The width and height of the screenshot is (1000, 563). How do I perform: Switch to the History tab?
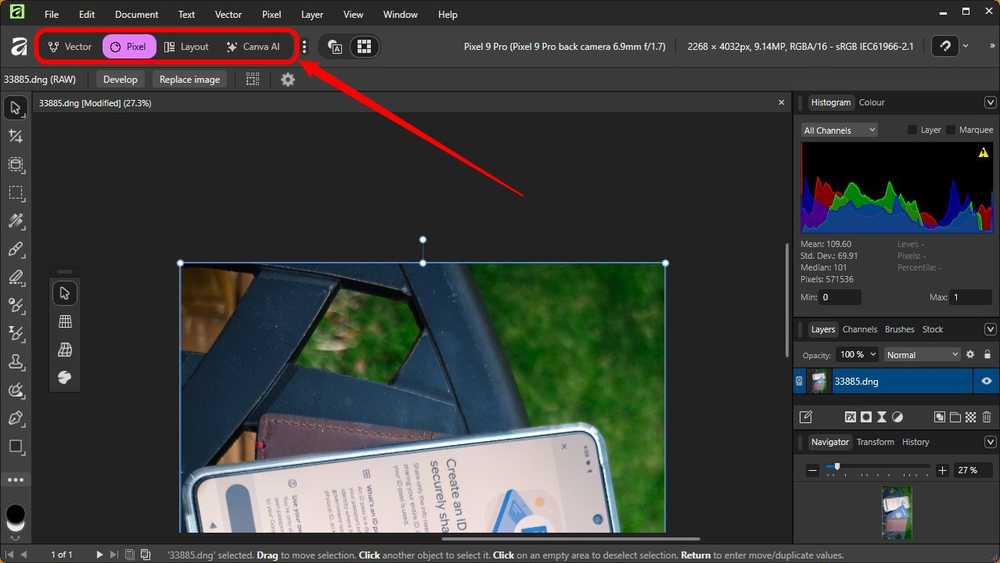coord(915,442)
